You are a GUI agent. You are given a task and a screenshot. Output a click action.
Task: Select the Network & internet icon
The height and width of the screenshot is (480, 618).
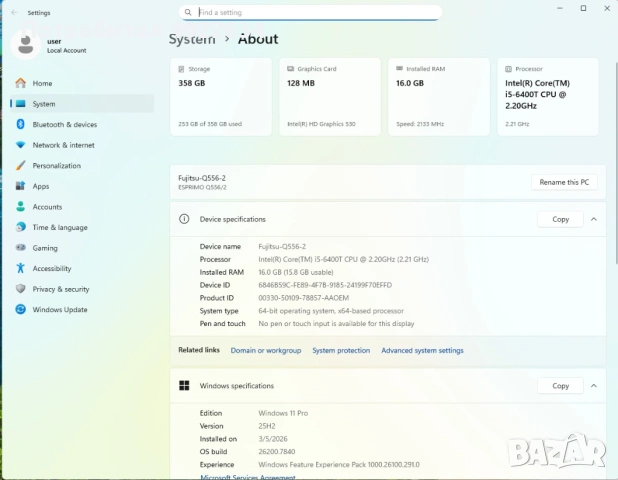click(x=20, y=145)
